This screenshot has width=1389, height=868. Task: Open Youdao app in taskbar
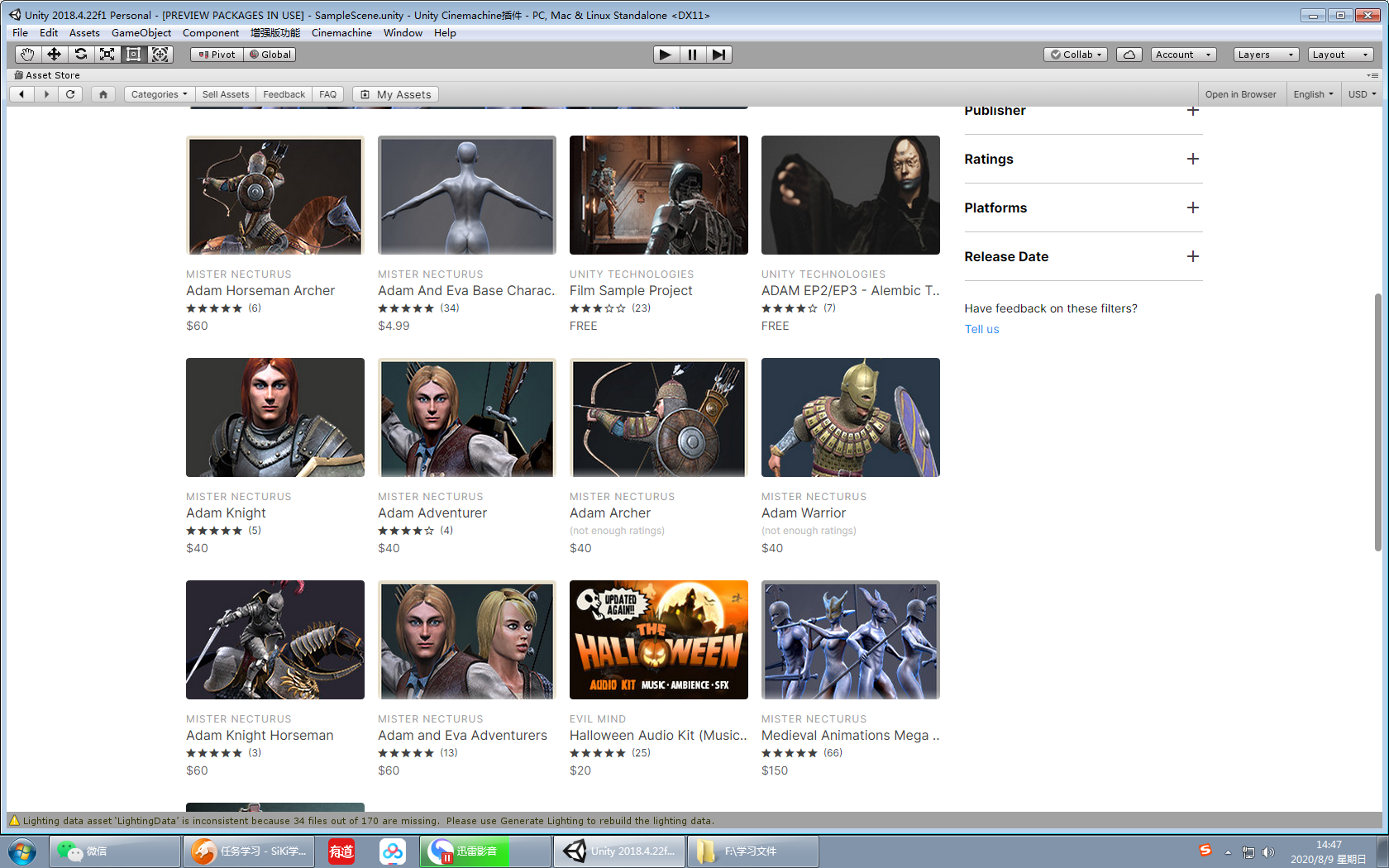(x=341, y=851)
